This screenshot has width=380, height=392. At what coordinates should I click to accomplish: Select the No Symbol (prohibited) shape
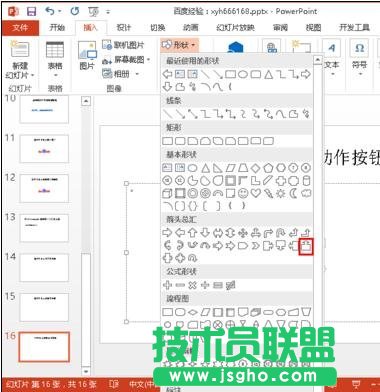coord(205,193)
